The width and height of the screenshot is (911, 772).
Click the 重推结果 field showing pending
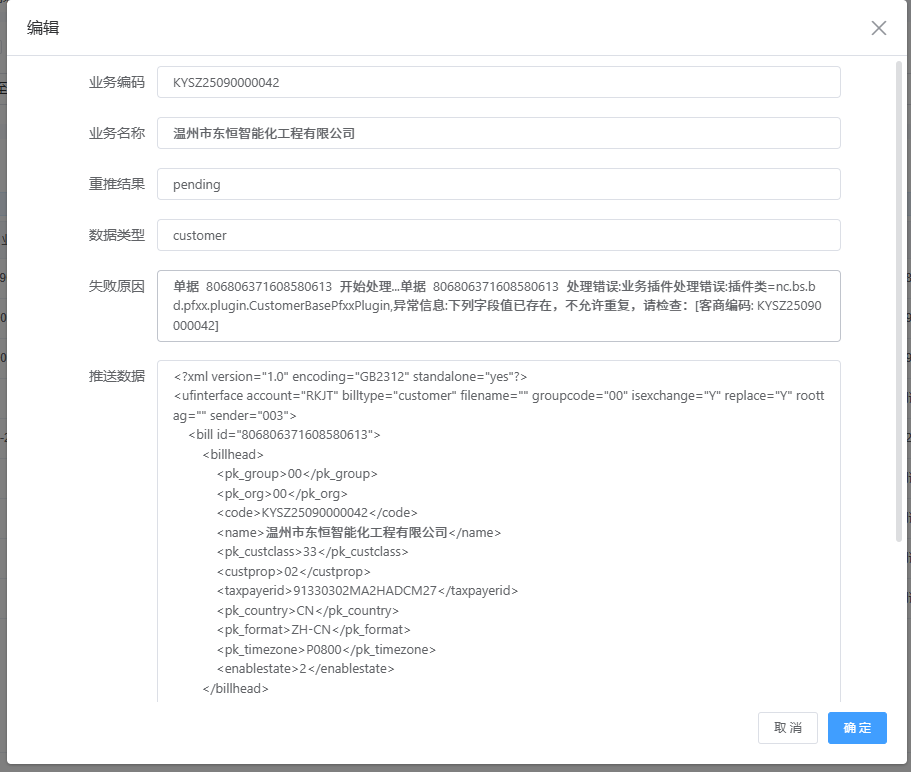click(498, 185)
